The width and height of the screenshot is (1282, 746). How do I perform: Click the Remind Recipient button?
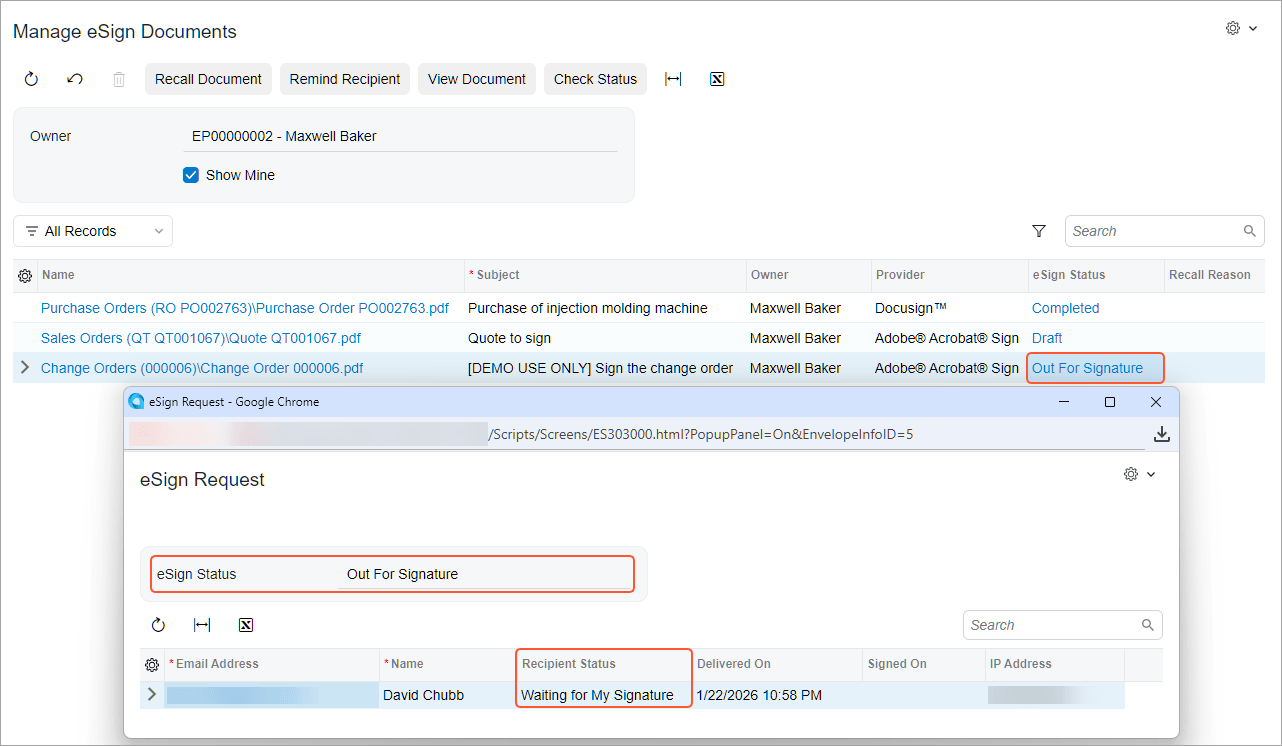[345, 79]
